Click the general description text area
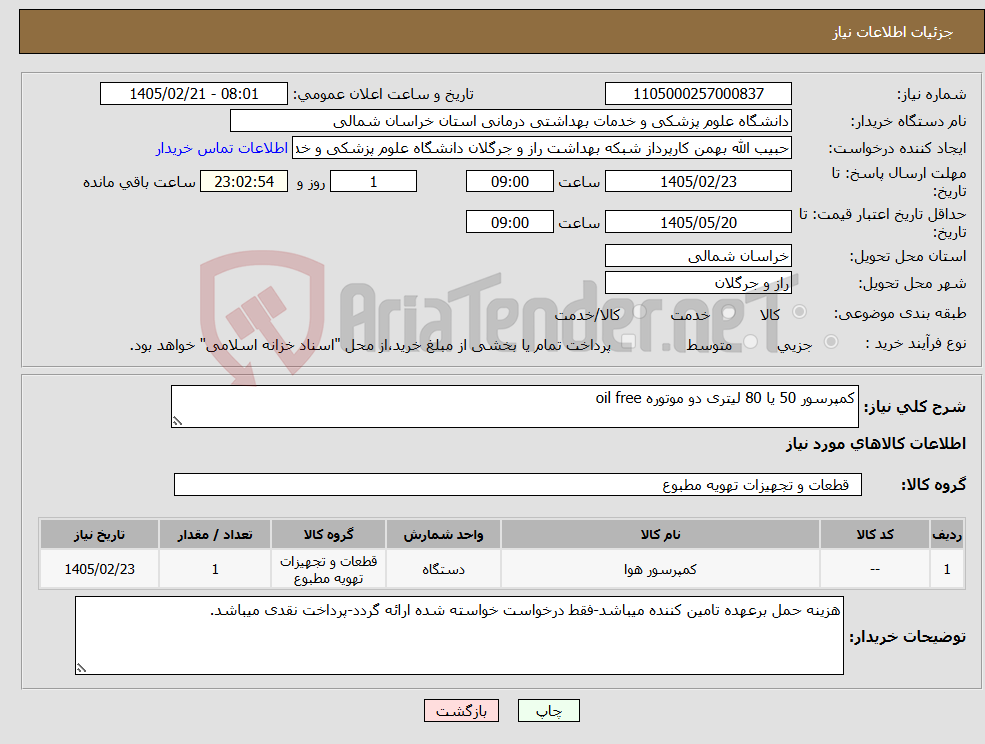This screenshot has height=744, width=985. pyautogui.click(x=514, y=407)
